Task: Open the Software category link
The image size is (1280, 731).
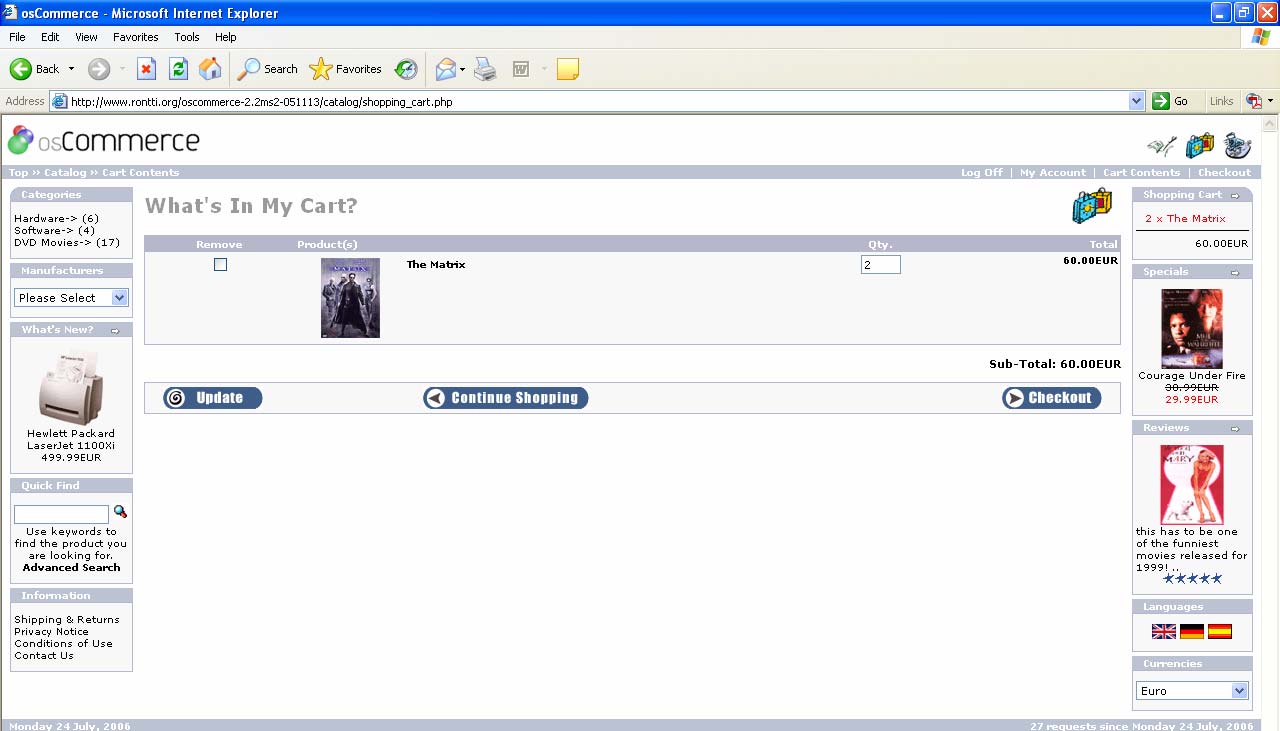Action: click(44, 231)
